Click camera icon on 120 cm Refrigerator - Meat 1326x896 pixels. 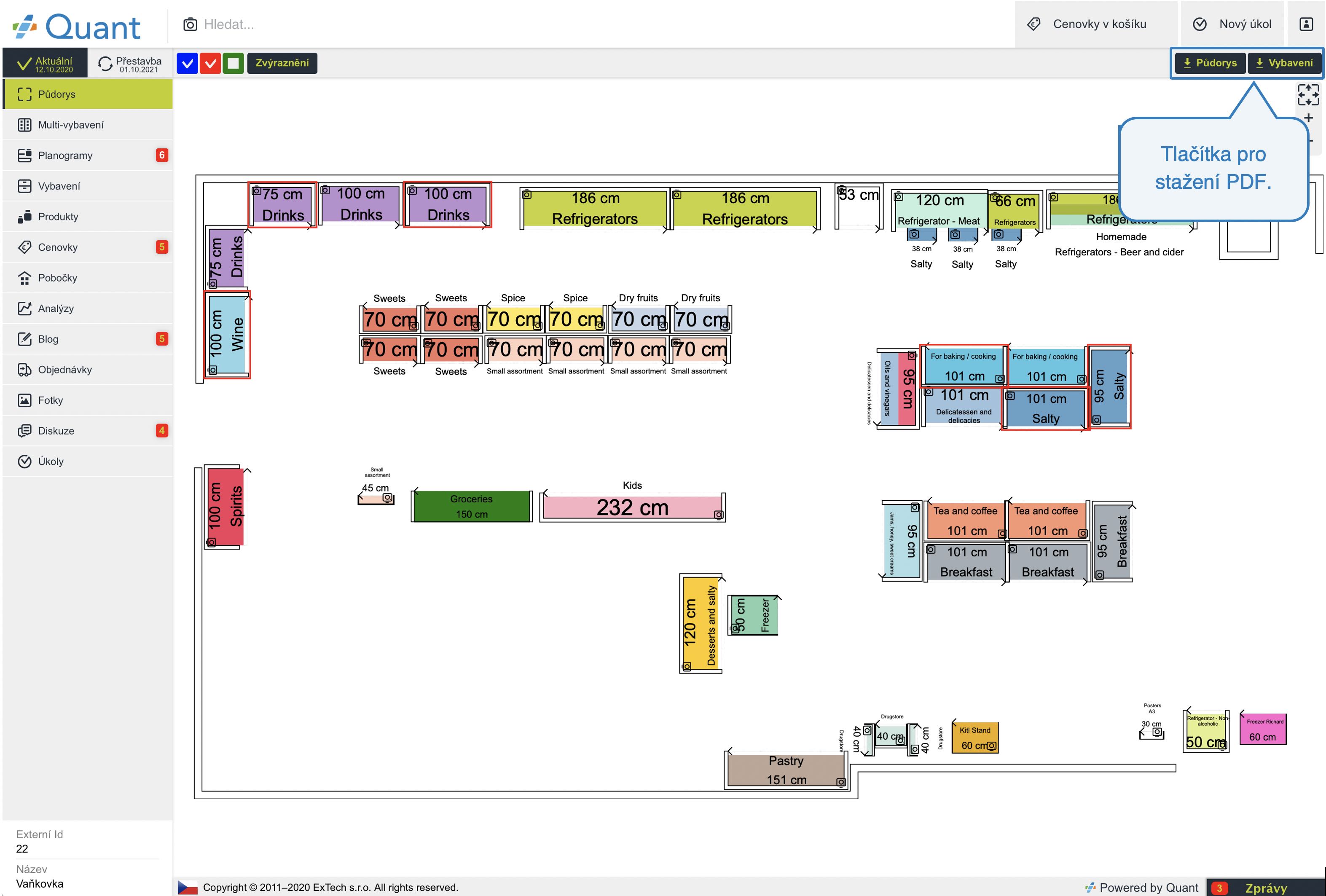click(x=899, y=197)
